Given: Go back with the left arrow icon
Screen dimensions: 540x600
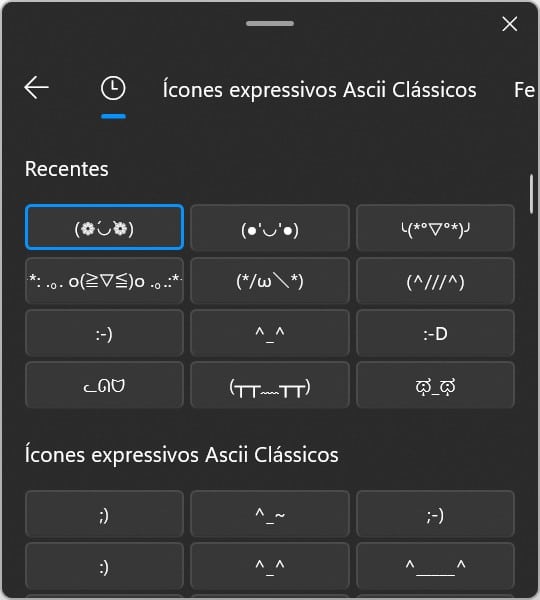Looking at the screenshot, I should pyautogui.click(x=36, y=88).
